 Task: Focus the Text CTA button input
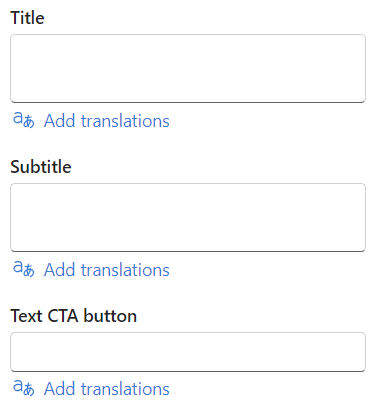(188, 352)
